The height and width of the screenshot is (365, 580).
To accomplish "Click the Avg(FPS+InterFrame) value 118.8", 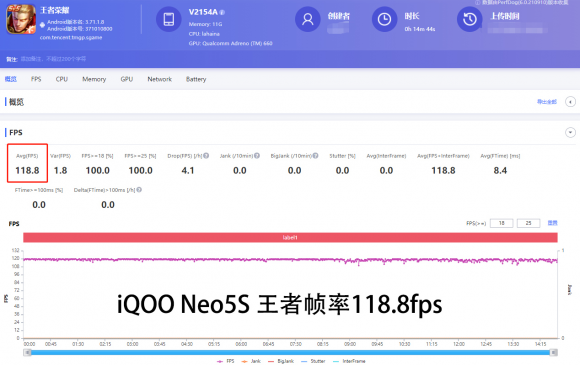I will click(443, 170).
